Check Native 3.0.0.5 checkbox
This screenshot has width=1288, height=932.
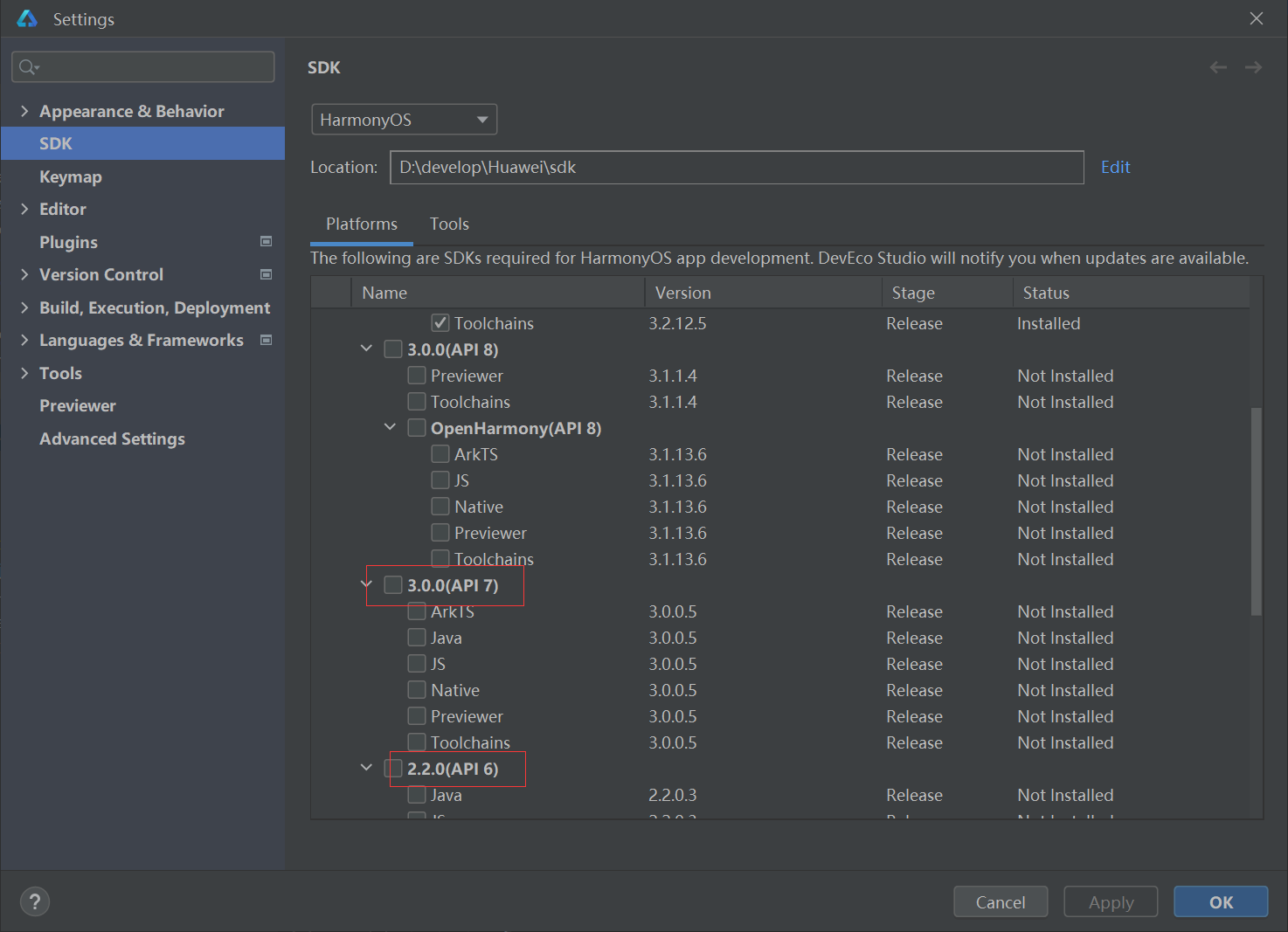(417, 690)
